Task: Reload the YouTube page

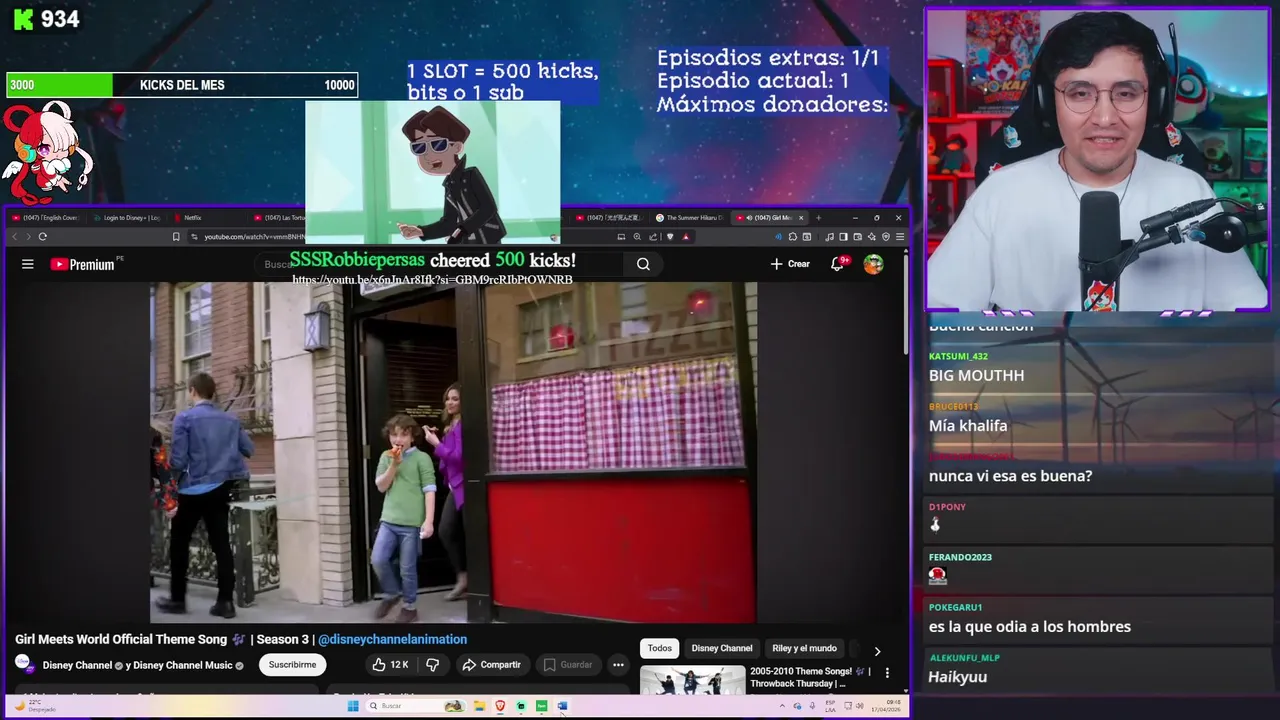Action: click(x=42, y=236)
